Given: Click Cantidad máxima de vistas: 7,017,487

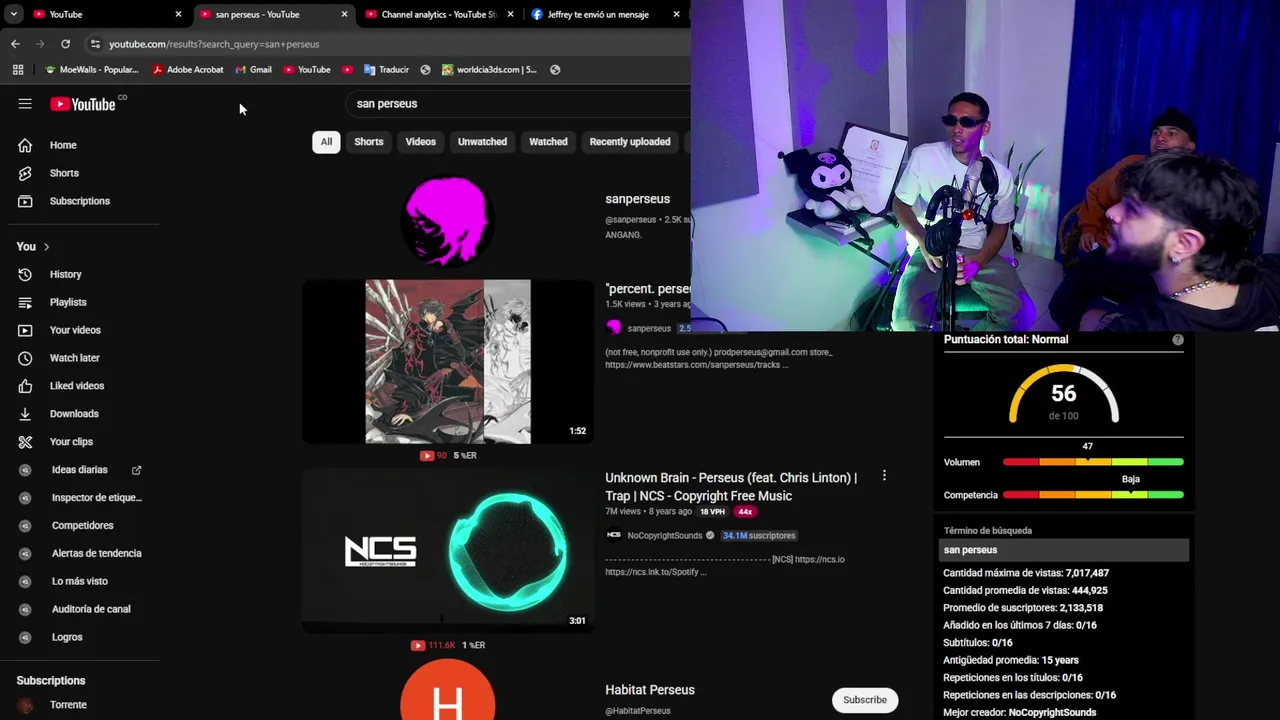Looking at the screenshot, I should [x=1026, y=573].
